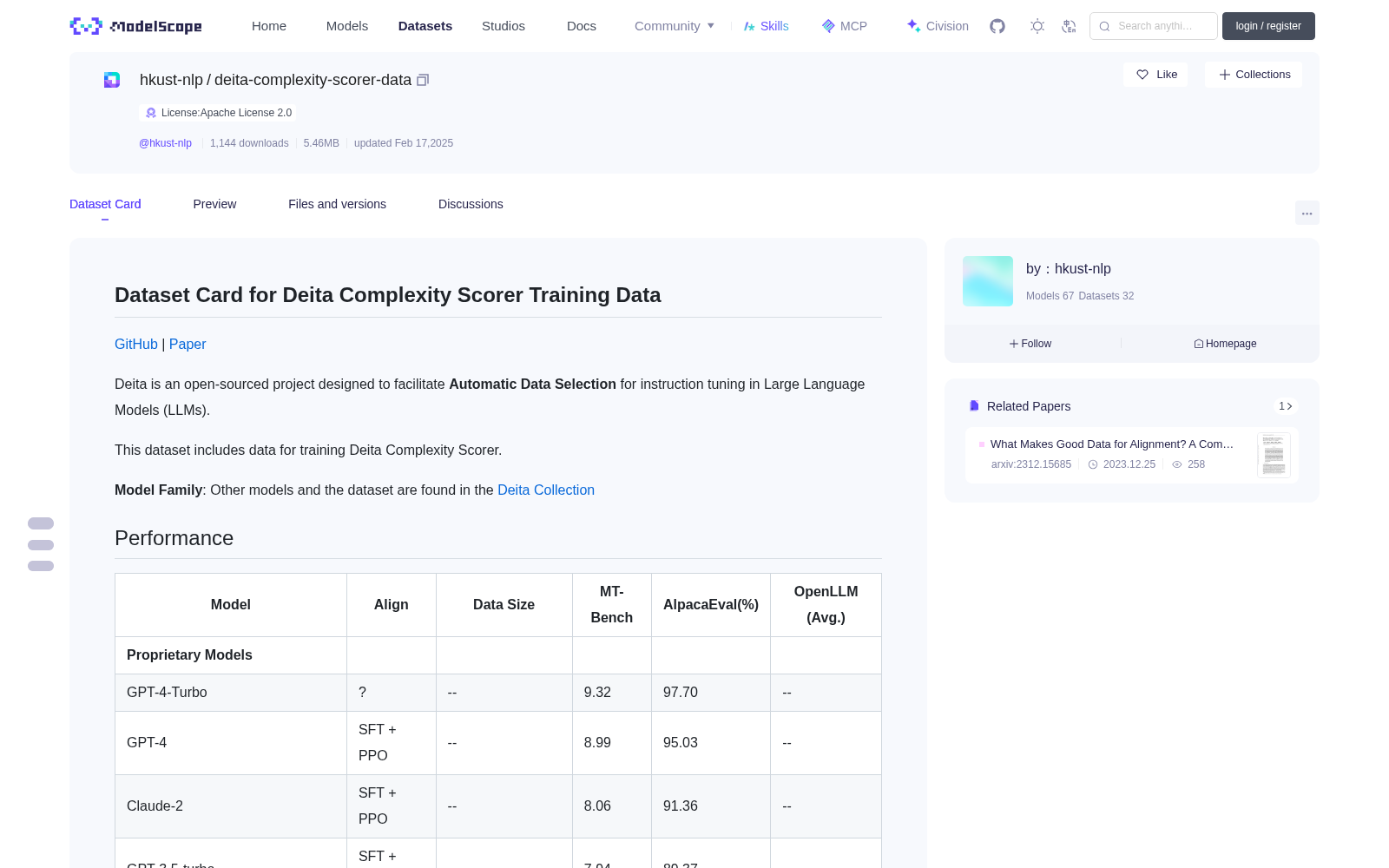Click the 'Models 67' count text
1389x868 pixels.
1050,296
